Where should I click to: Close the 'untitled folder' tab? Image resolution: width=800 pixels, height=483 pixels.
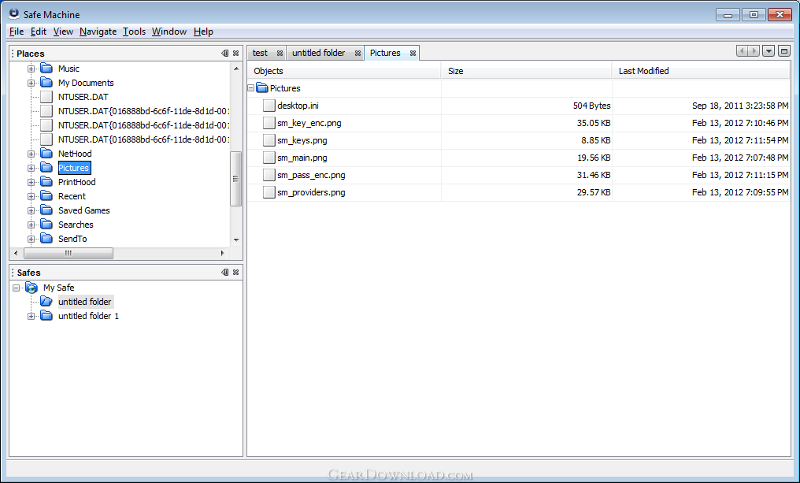355,53
